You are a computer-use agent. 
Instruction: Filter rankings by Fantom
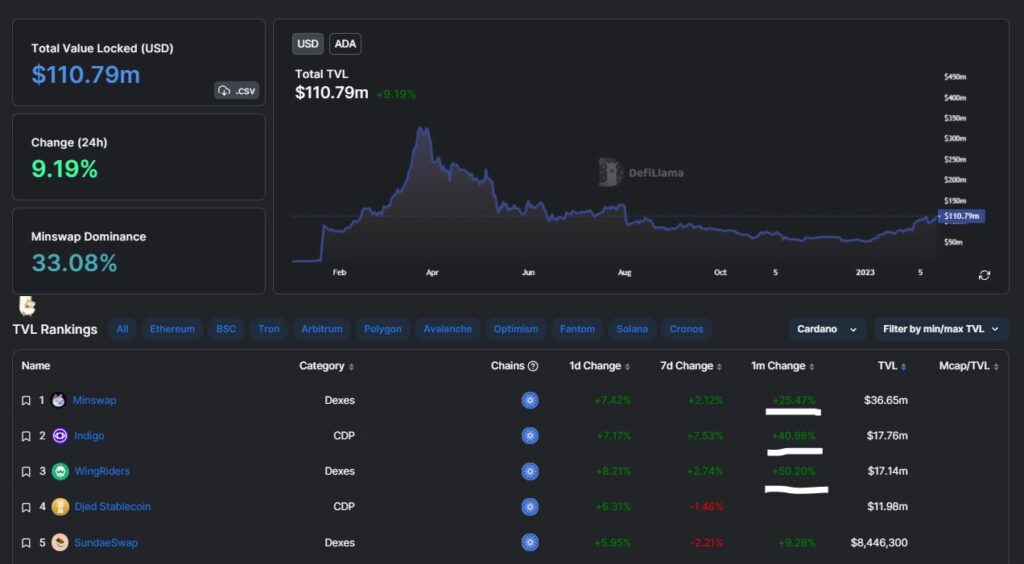click(577, 329)
